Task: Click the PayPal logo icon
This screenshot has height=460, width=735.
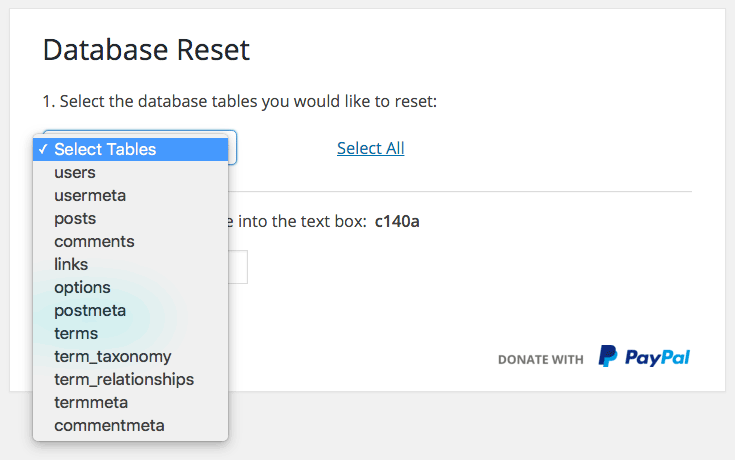Action: click(608, 356)
